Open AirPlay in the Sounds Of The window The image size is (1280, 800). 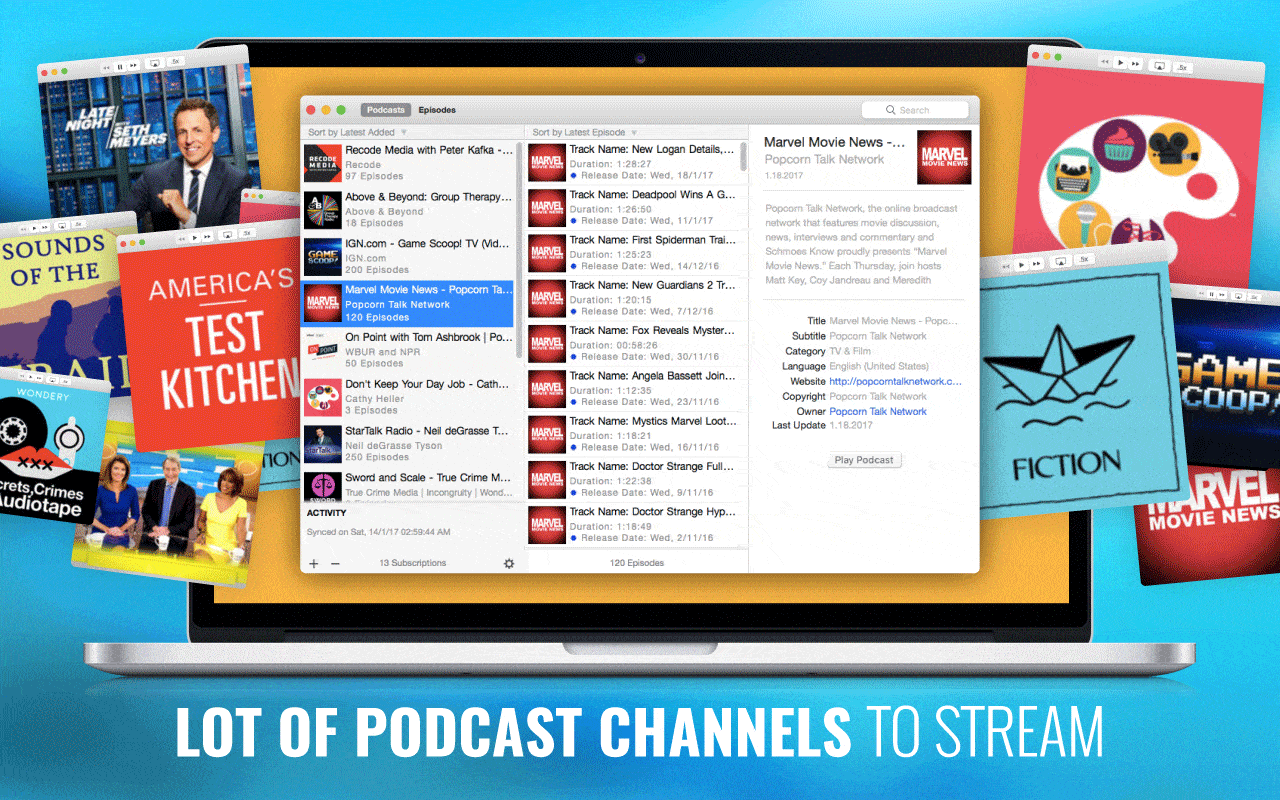tap(62, 226)
